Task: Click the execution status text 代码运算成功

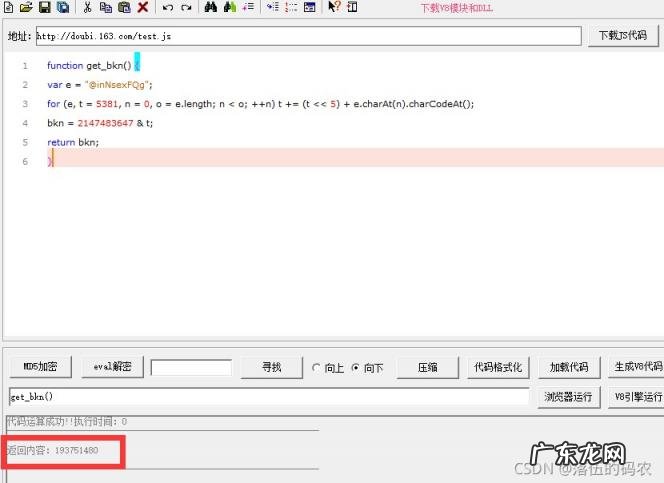Action: click(x=67, y=422)
